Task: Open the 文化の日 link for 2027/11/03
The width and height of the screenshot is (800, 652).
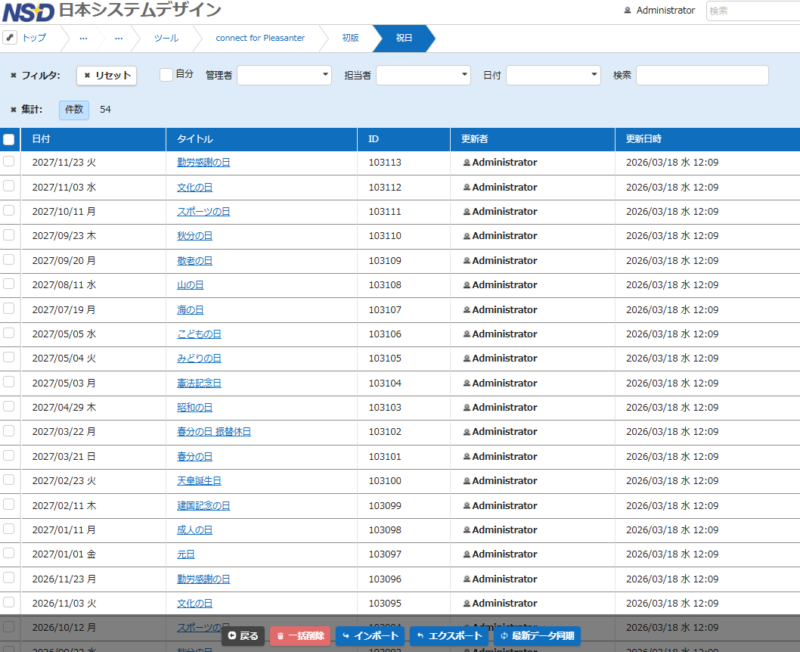Action: (x=195, y=187)
